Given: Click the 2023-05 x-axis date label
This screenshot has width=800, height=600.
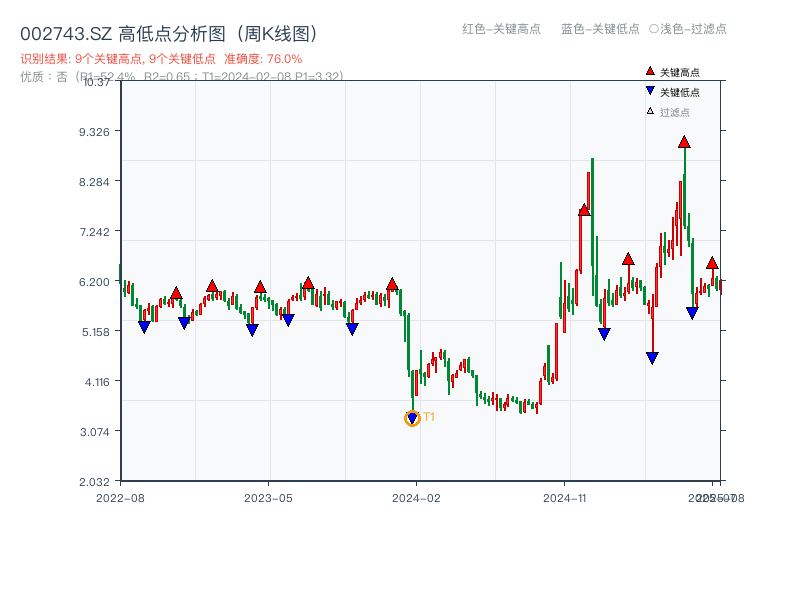Looking at the screenshot, I should point(268,498).
